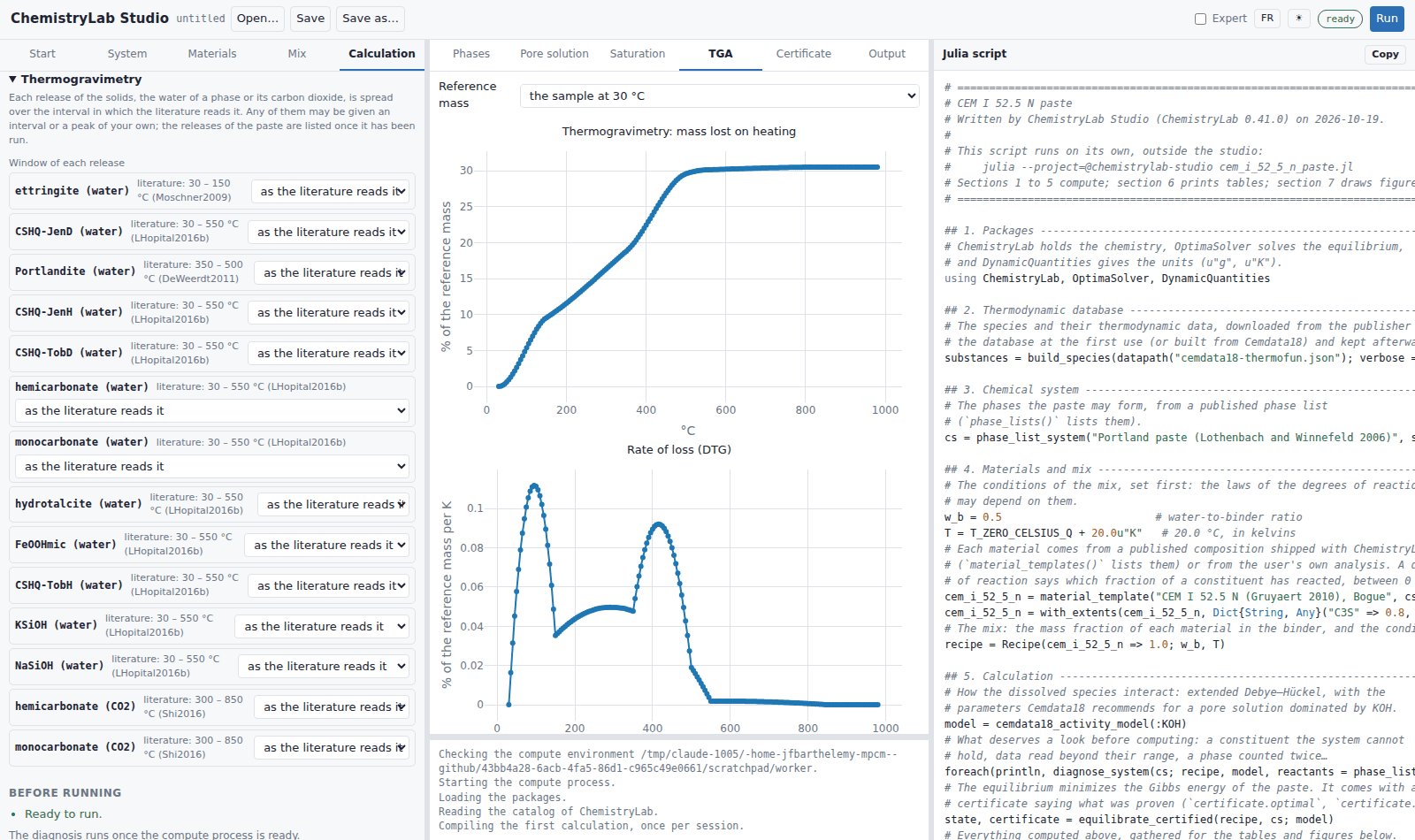The width and height of the screenshot is (1415, 840).
Task: Select the TGA tab
Action: [x=721, y=54]
